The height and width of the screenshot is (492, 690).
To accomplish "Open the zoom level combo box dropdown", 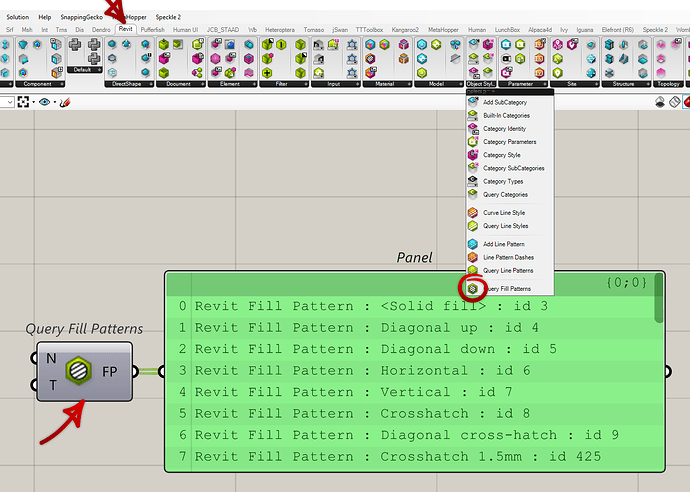I will [9, 102].
